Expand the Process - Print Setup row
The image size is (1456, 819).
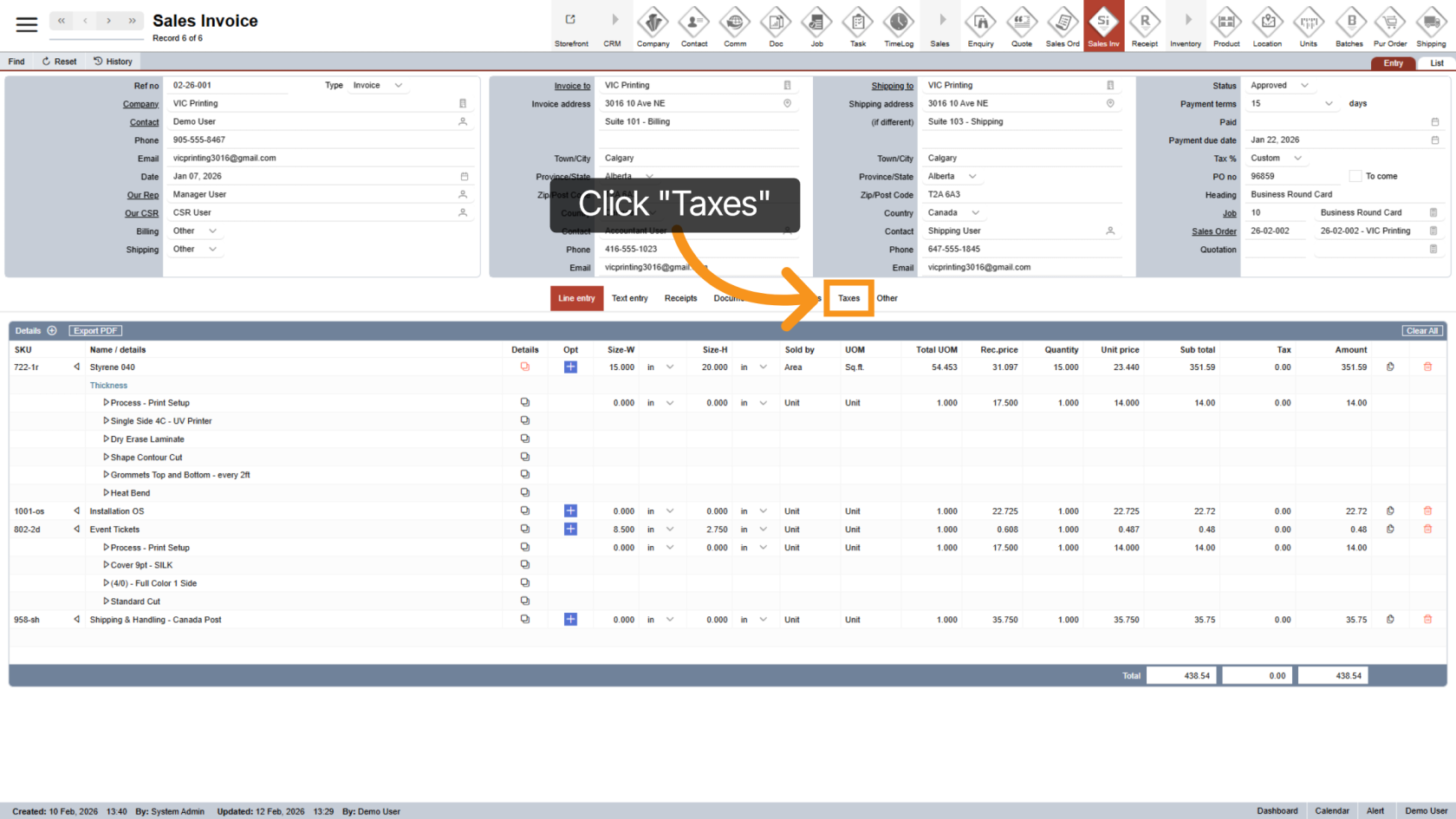[x=106, y=402]
